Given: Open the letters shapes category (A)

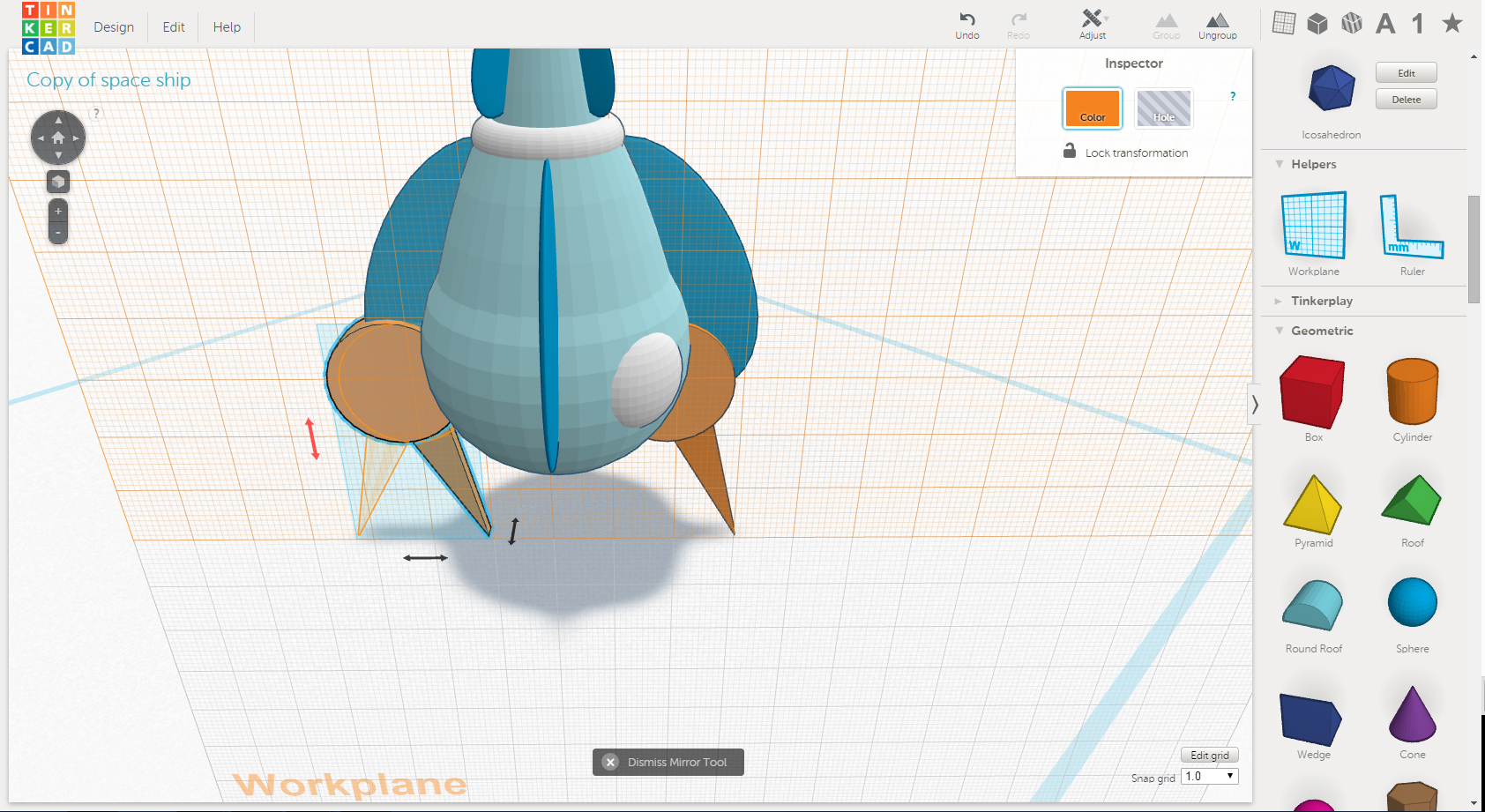Looking at the screenshot, I should tap(1385, 24).
